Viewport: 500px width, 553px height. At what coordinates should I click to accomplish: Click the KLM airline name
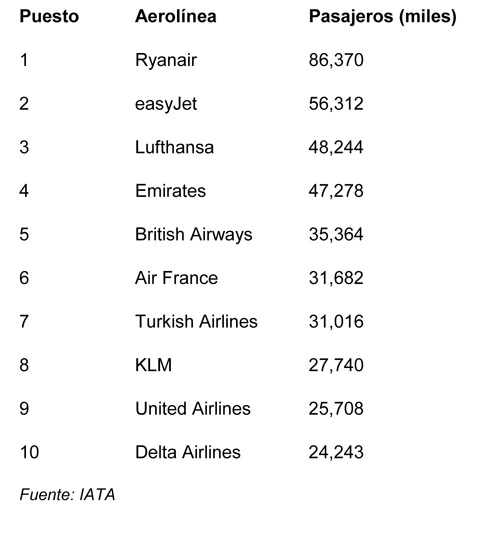coord(153,365)
